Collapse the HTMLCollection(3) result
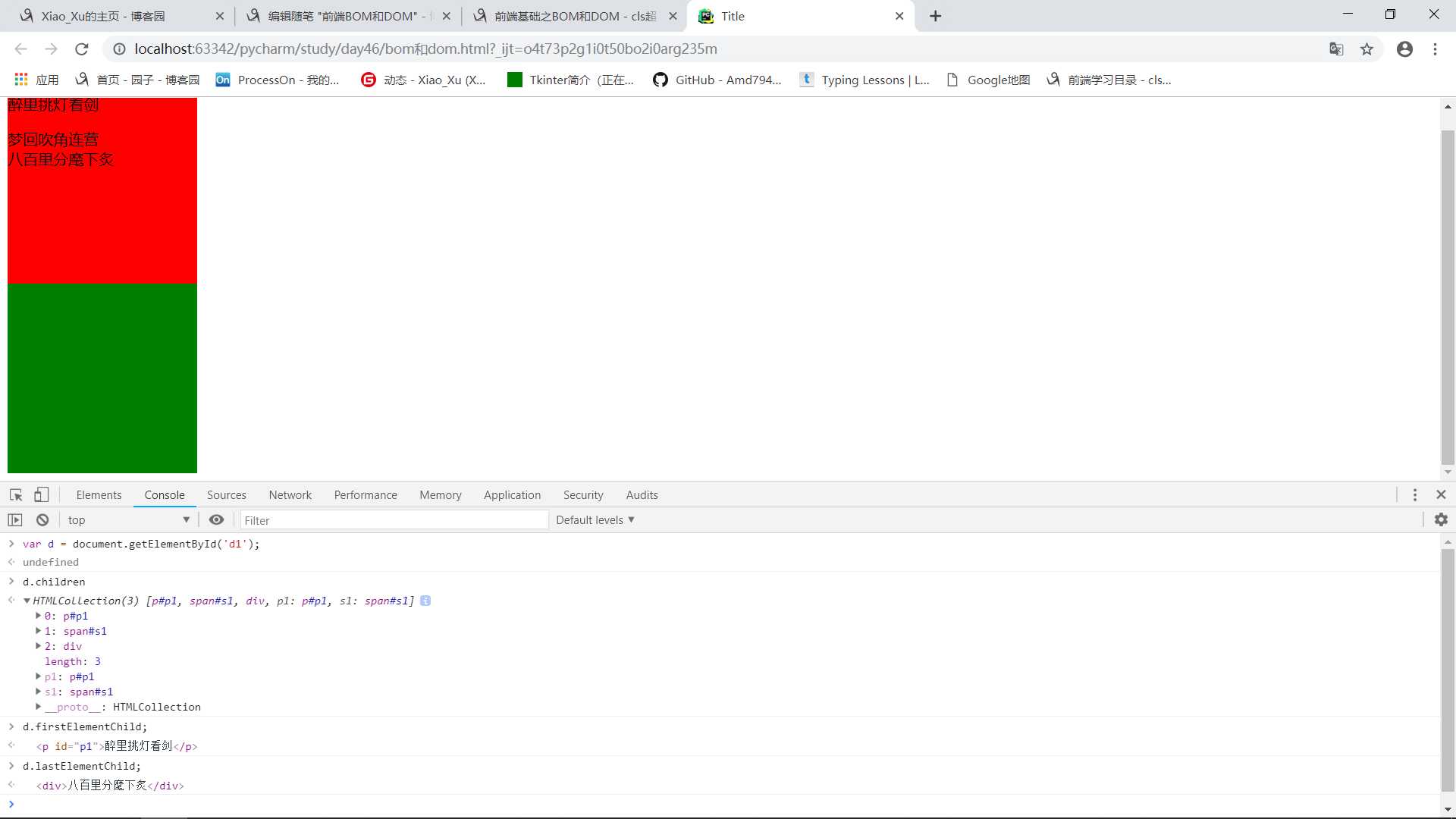Screen dimensions: 1456x819 point(27,601)
